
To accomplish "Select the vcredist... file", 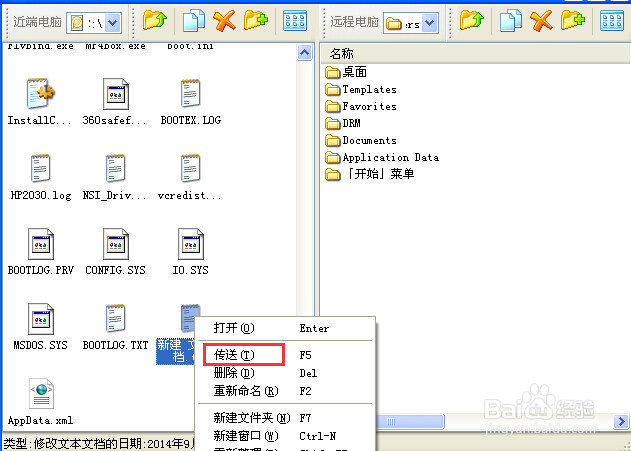I will [190, 177].
